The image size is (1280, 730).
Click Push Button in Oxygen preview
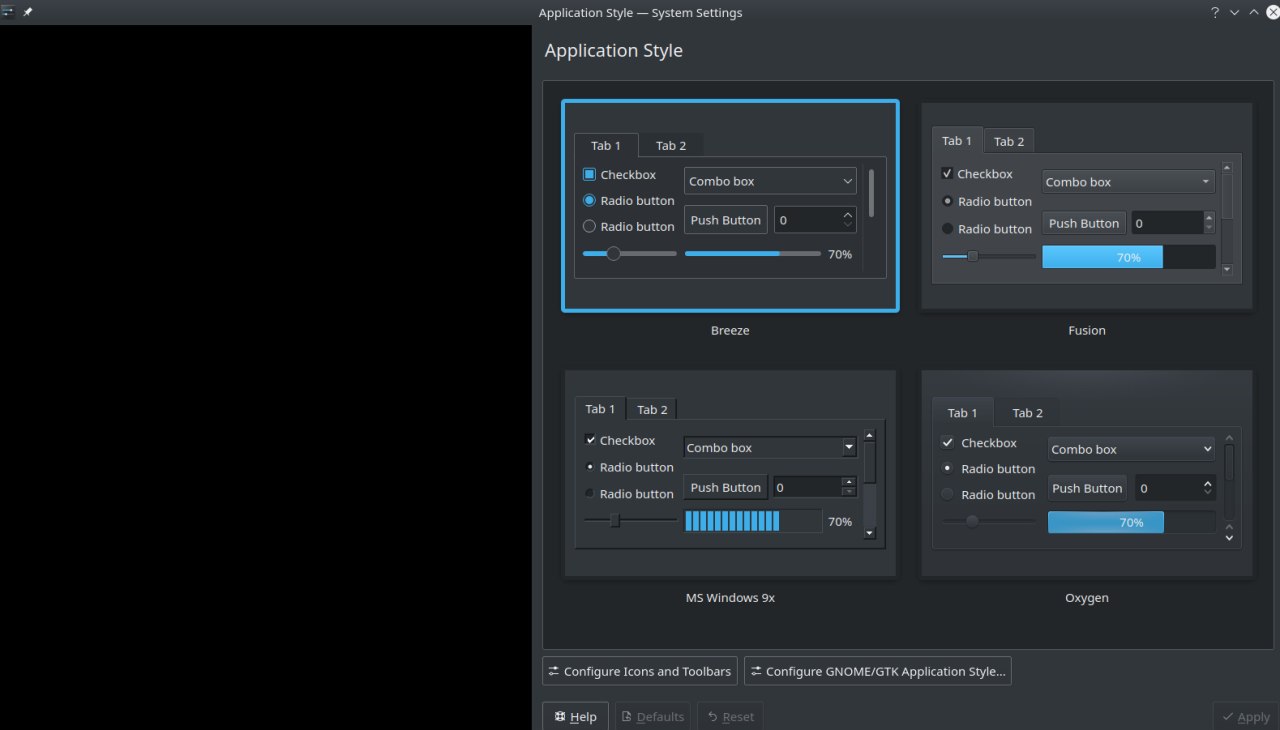pos(1087,488)
